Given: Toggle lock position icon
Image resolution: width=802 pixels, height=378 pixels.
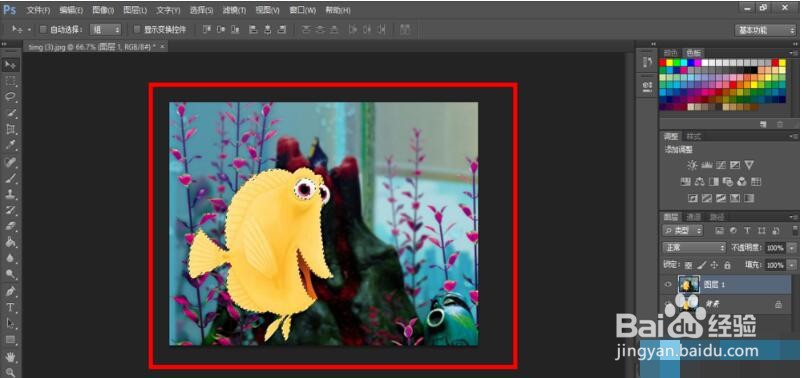Looking at the screenshot, I should pos(715,265).
